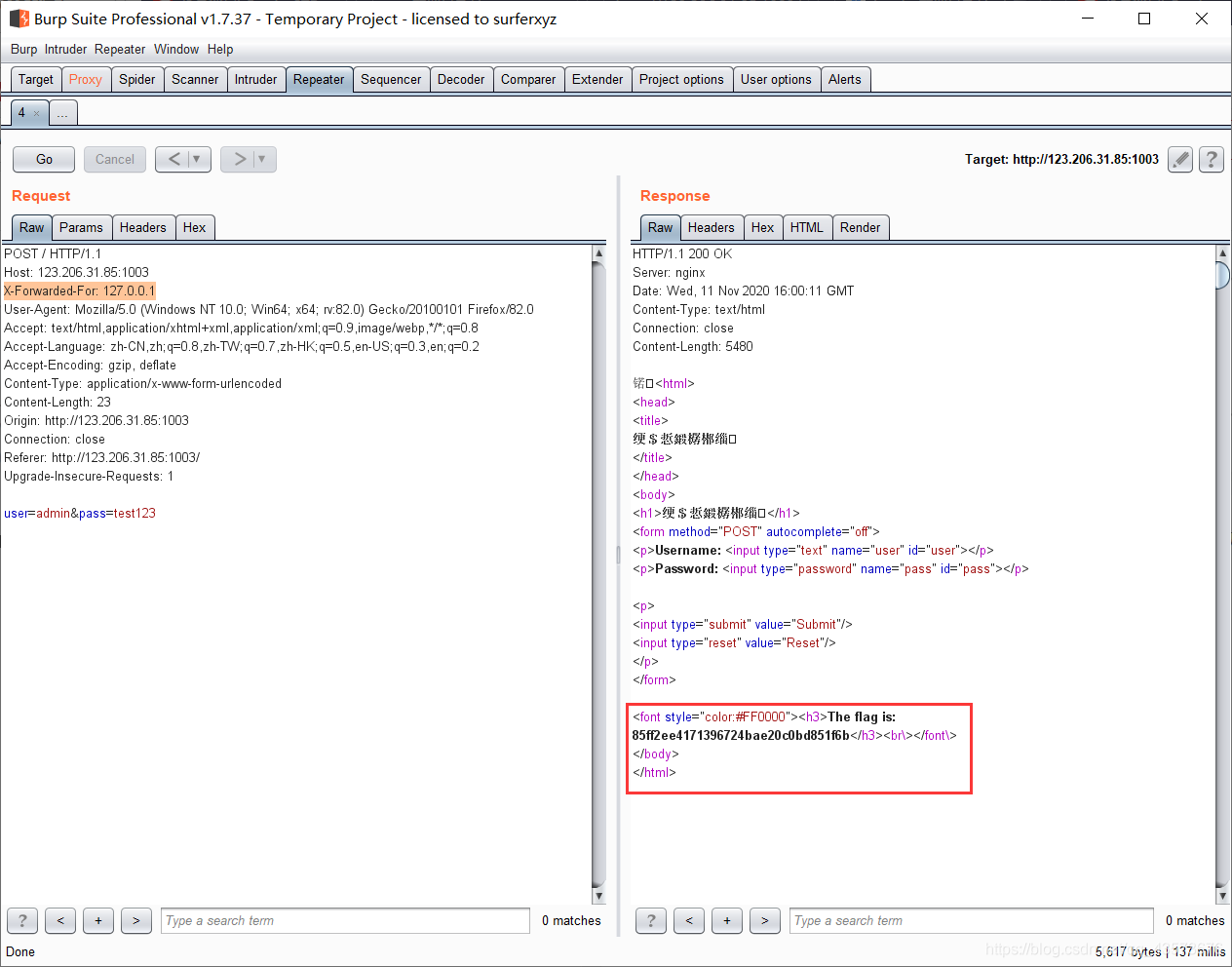Open the Repeater menu in menu bar
Image resolution: width=1232 pixels, height=967 pixels.
(120, 49)
